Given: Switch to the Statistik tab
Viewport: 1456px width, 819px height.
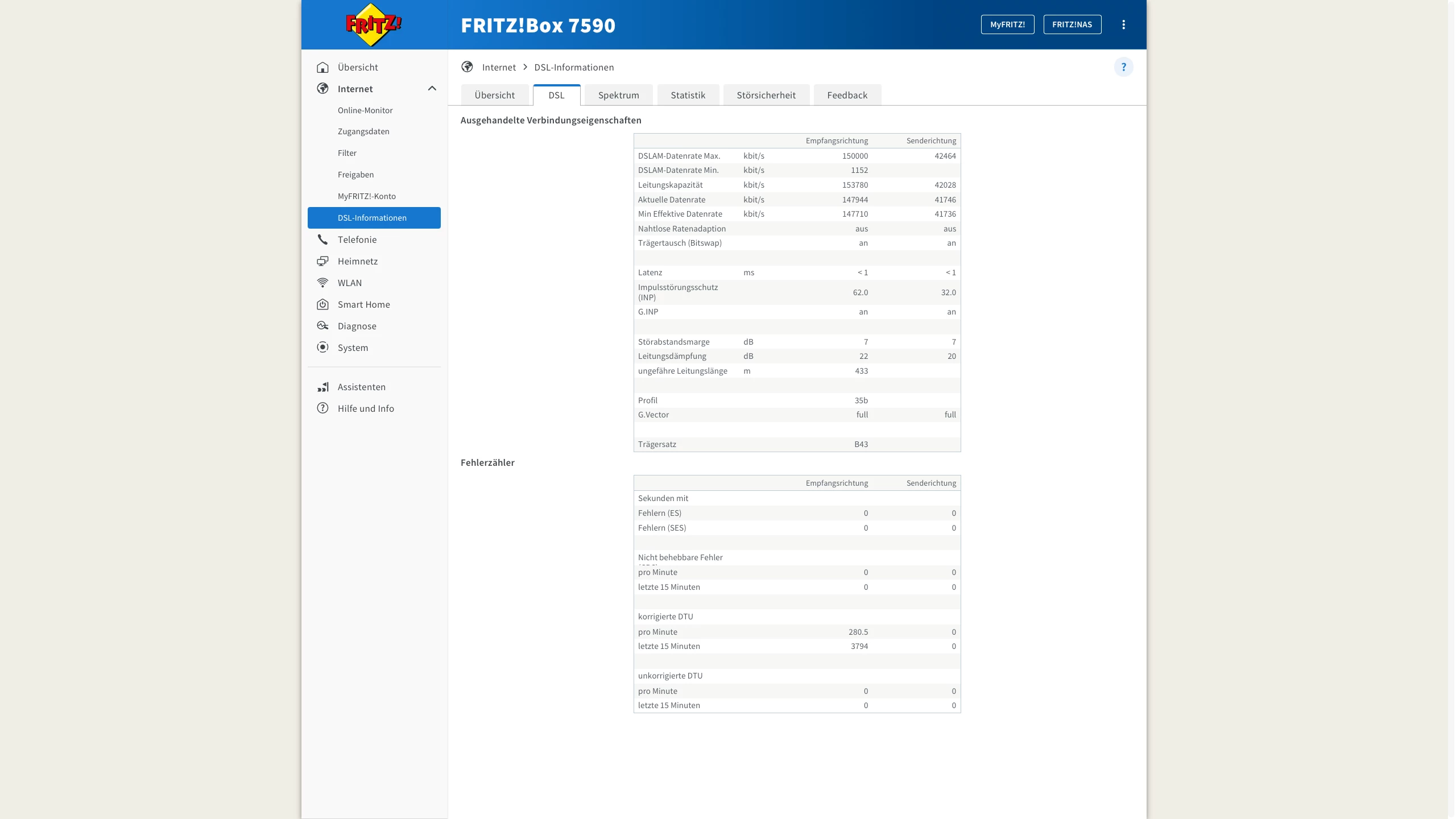Looking at the screenshot, I should pyautogui.click(x=688, y=95).
